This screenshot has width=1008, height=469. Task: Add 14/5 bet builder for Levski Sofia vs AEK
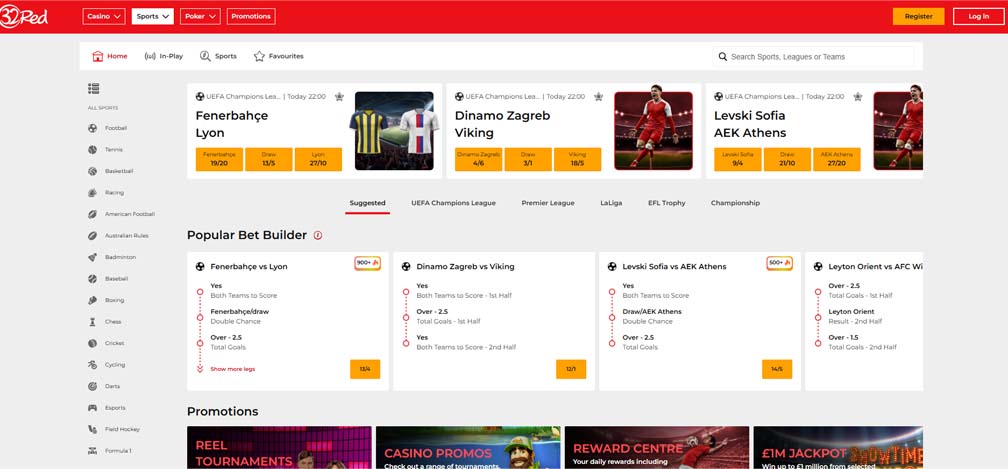click(x=777, y=369)
